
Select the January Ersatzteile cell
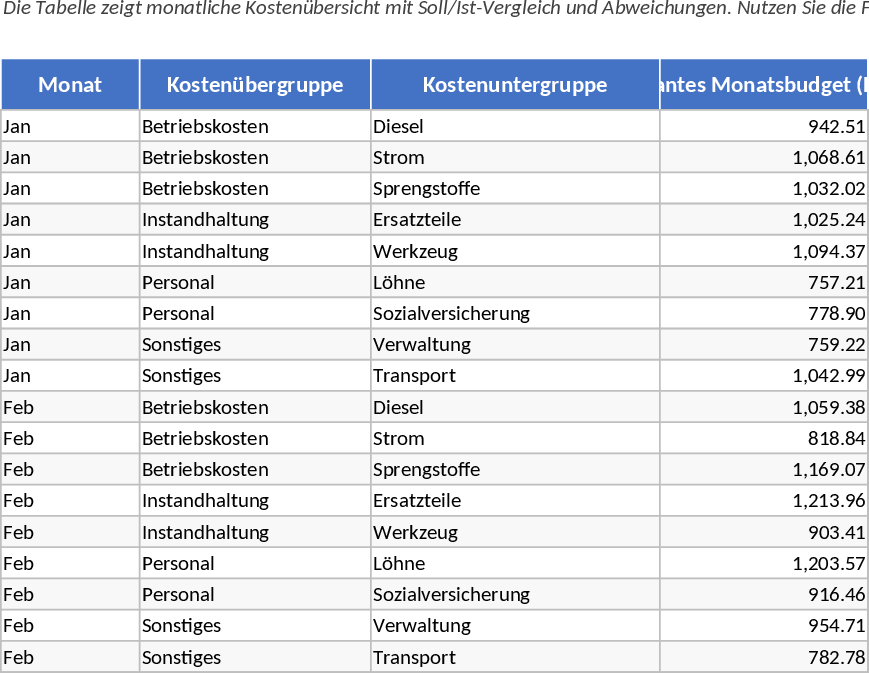click(515, 219)
